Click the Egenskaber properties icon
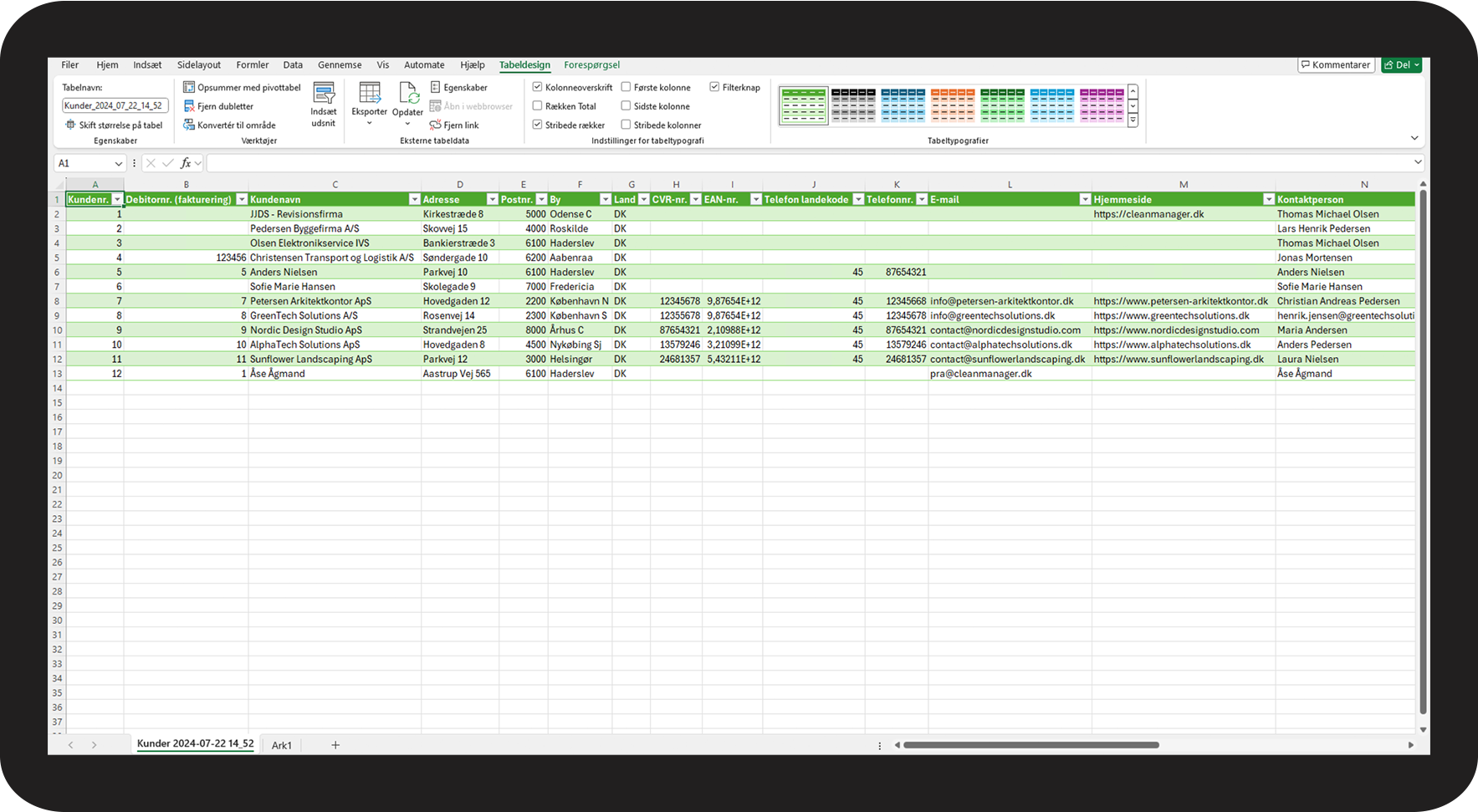 pyautogui.click(x=435, y=87)
